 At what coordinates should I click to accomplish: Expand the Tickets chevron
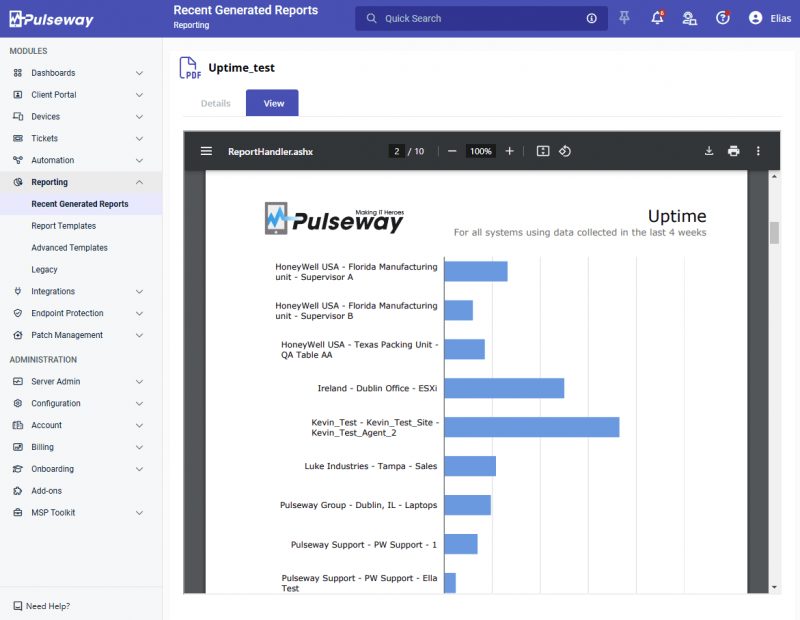coord(139,138)
